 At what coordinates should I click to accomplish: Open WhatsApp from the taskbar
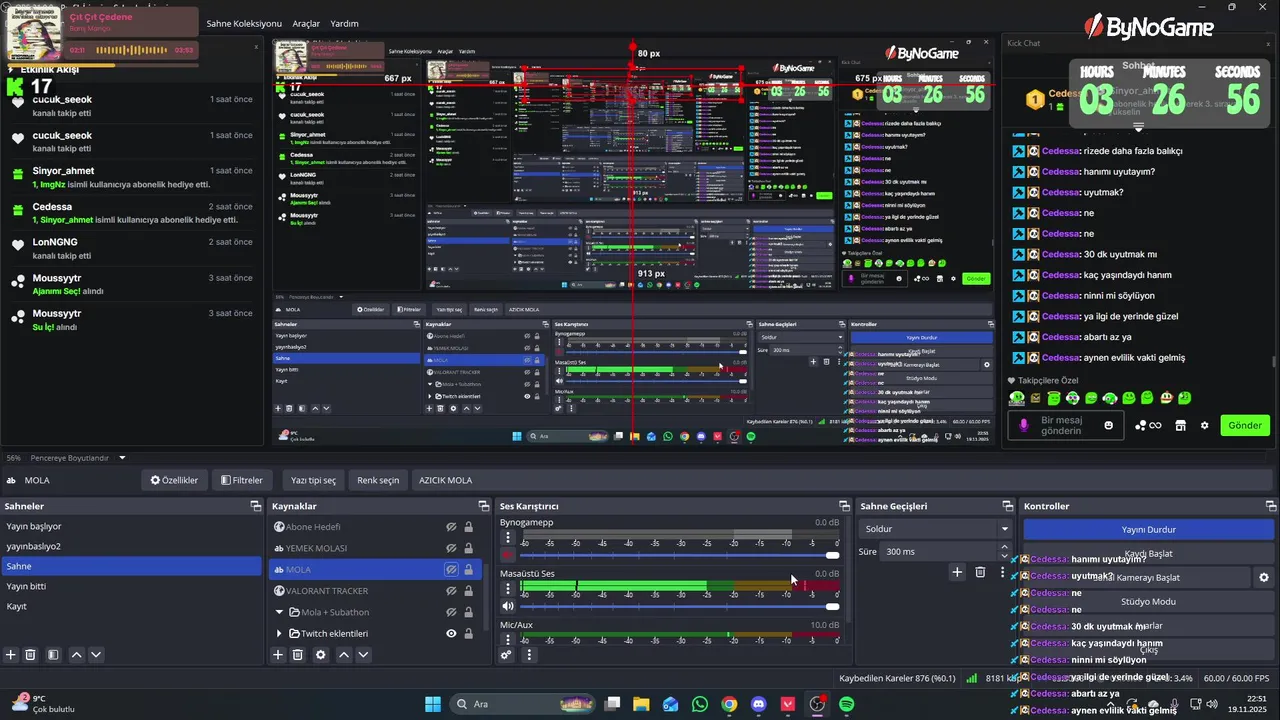[699, 704]
